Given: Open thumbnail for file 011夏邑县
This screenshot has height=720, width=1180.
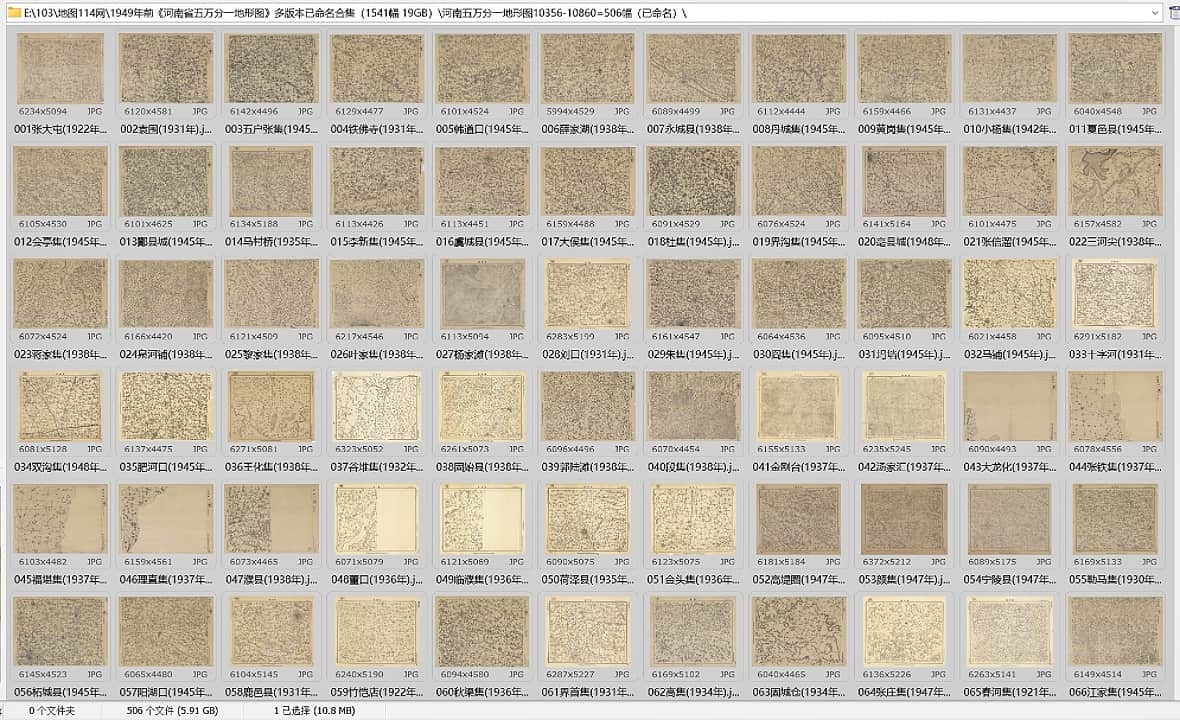Looking at the screenshot, I should [x=1115, y=68].
